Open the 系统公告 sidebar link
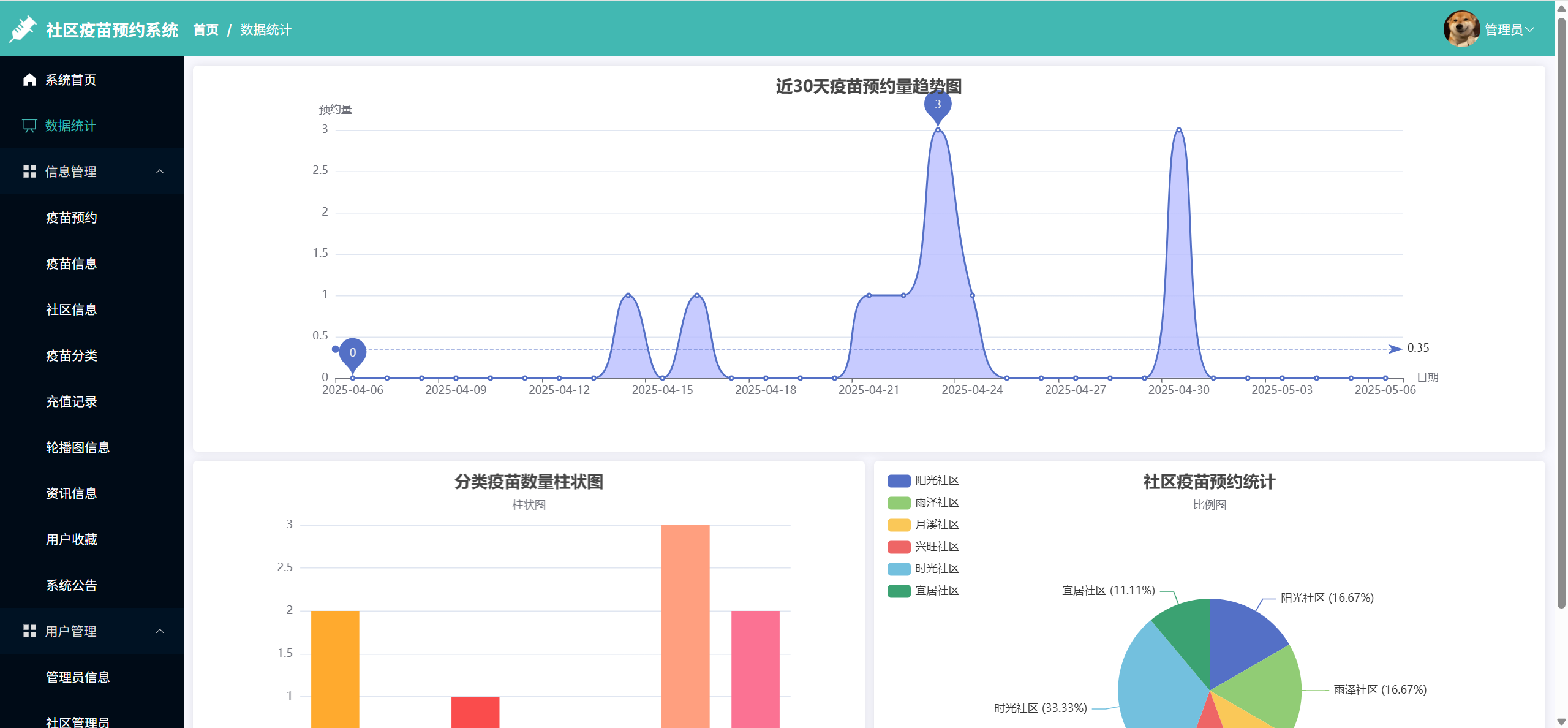 point(72,585)
